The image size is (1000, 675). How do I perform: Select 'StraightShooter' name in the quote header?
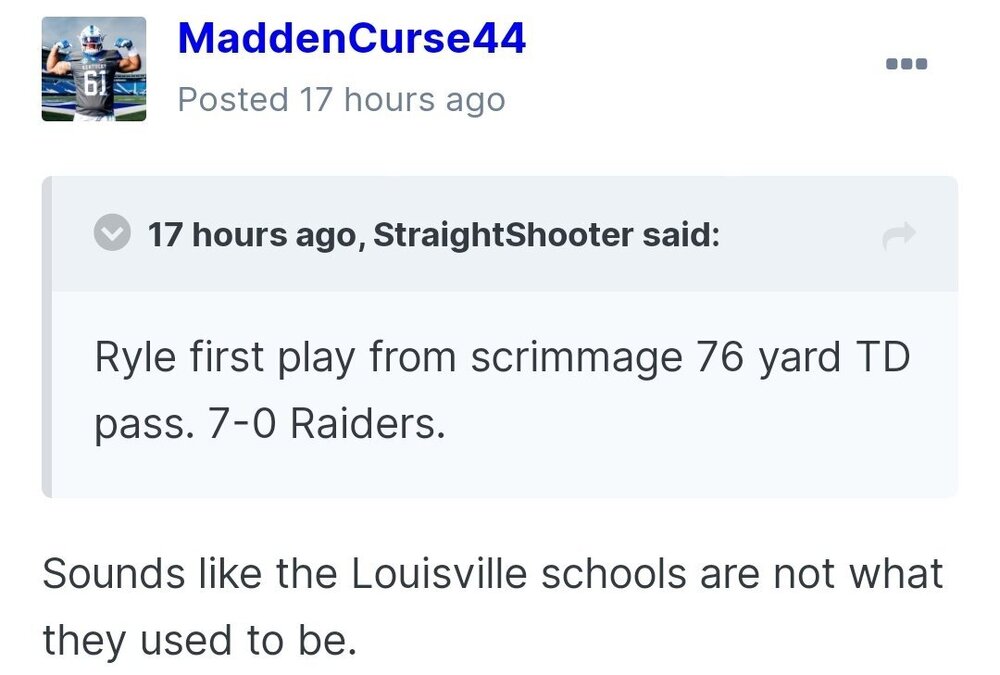pos(503,235)
